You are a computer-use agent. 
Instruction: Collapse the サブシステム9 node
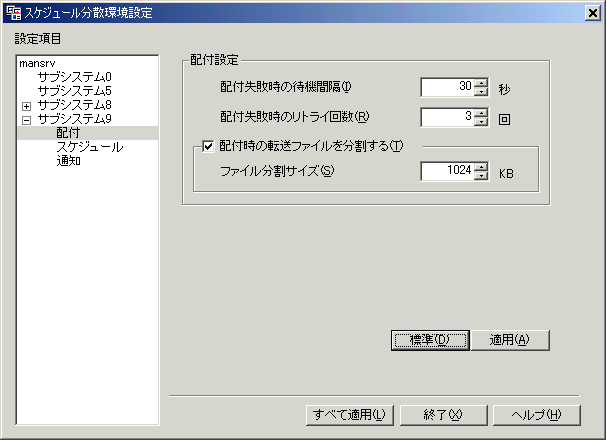pos(26,120)
